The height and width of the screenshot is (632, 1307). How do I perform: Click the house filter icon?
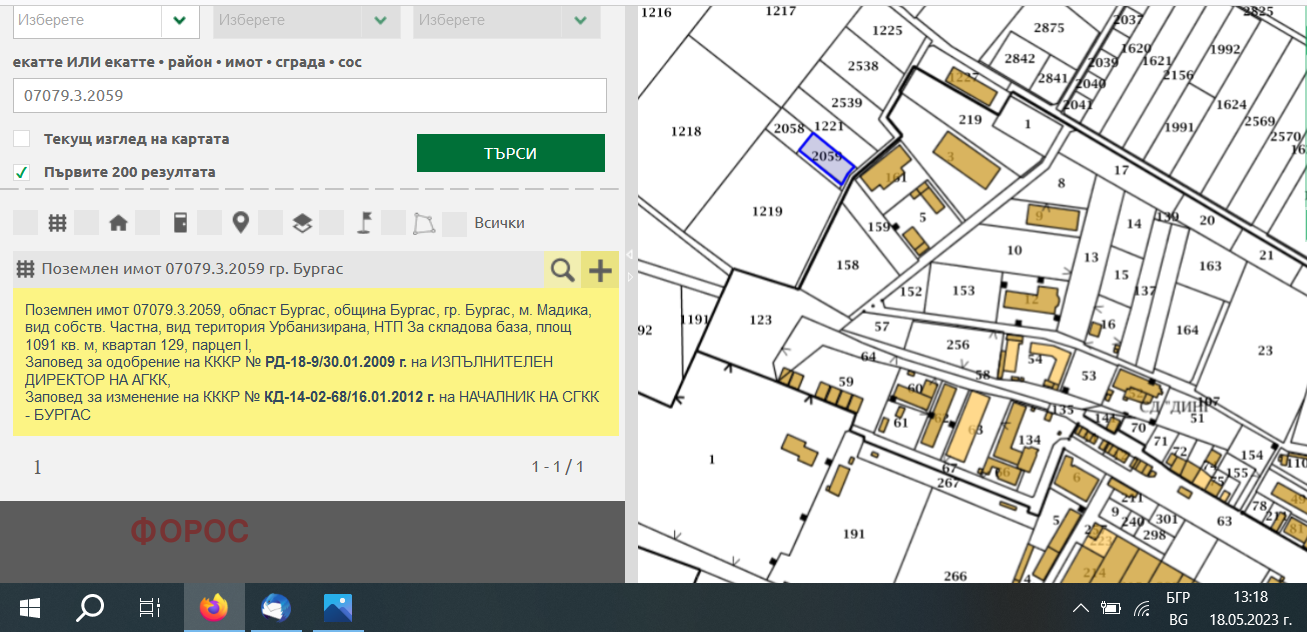point(118,223)
